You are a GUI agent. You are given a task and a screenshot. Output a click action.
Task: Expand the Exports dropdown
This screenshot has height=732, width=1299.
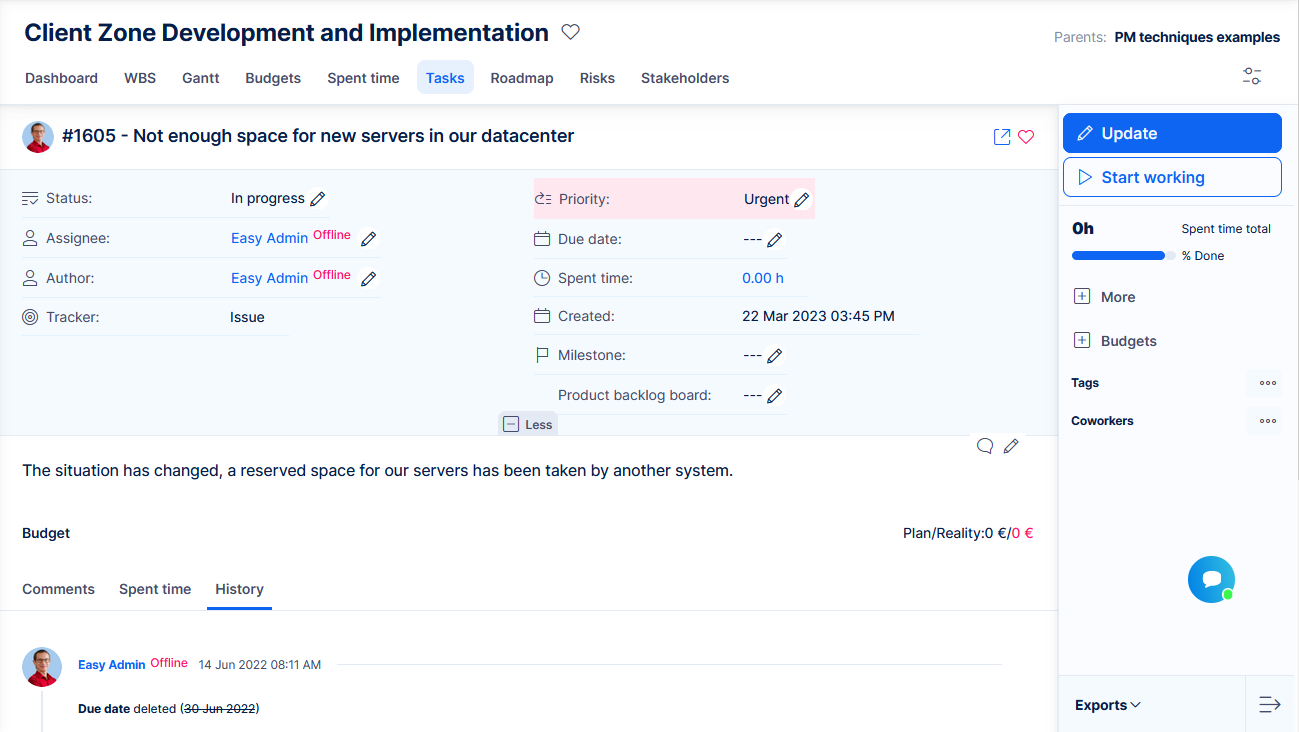coord(1107,705)
